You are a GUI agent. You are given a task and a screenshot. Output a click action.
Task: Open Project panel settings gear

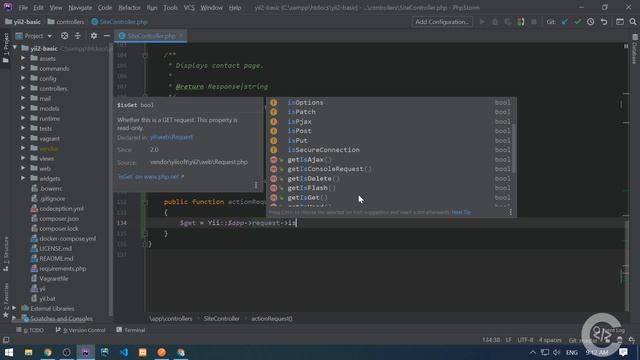click(94, 36)
